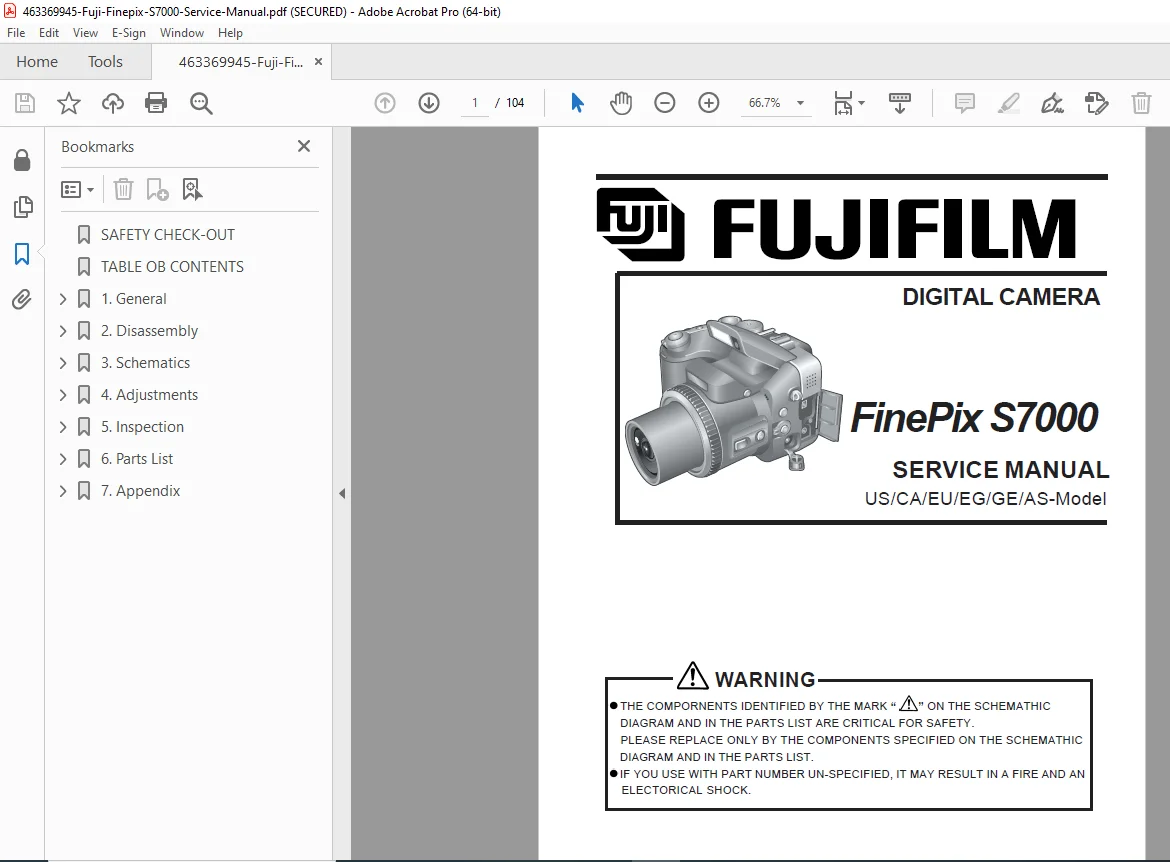Click the Save file icon
Screen dimensions: 1170x862
(x=25, y=103)
